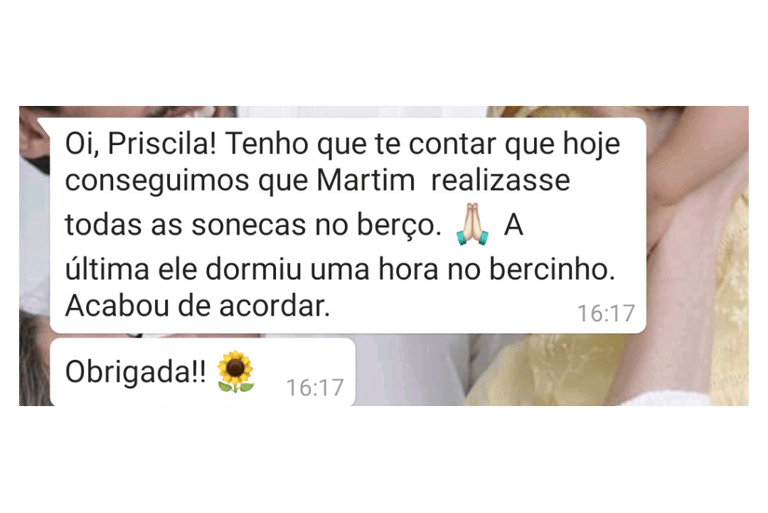The height and width of the screenshot is (513, 768).
Task: Click the word realizasse in the message
Action: click(x=501, y=180)
